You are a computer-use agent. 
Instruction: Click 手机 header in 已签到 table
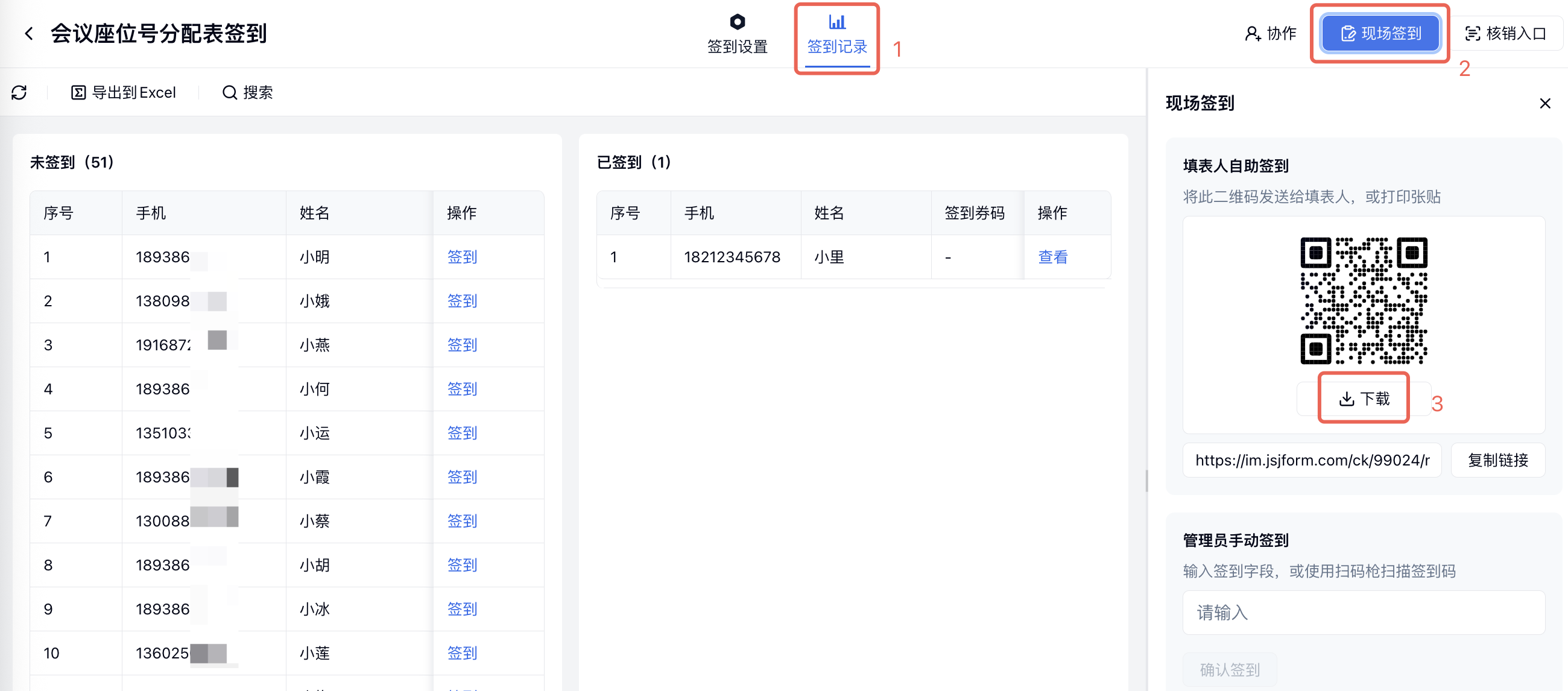tap(699, 213)
